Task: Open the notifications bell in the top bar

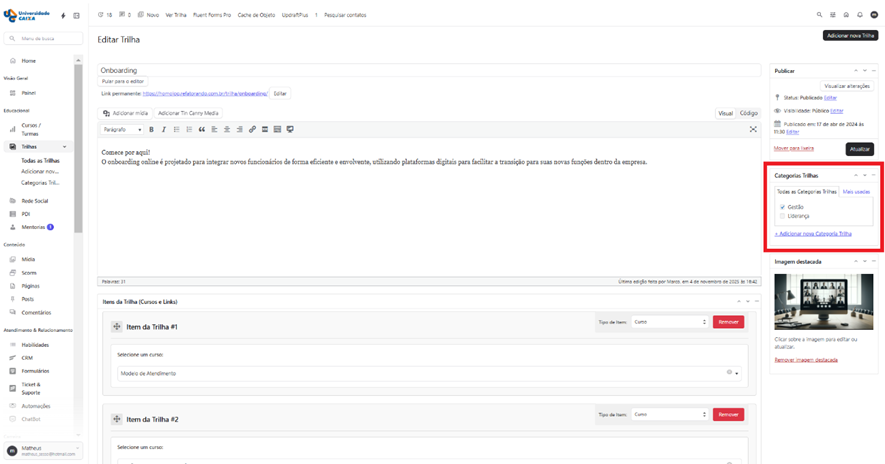Action: click(x=860, y=15)
